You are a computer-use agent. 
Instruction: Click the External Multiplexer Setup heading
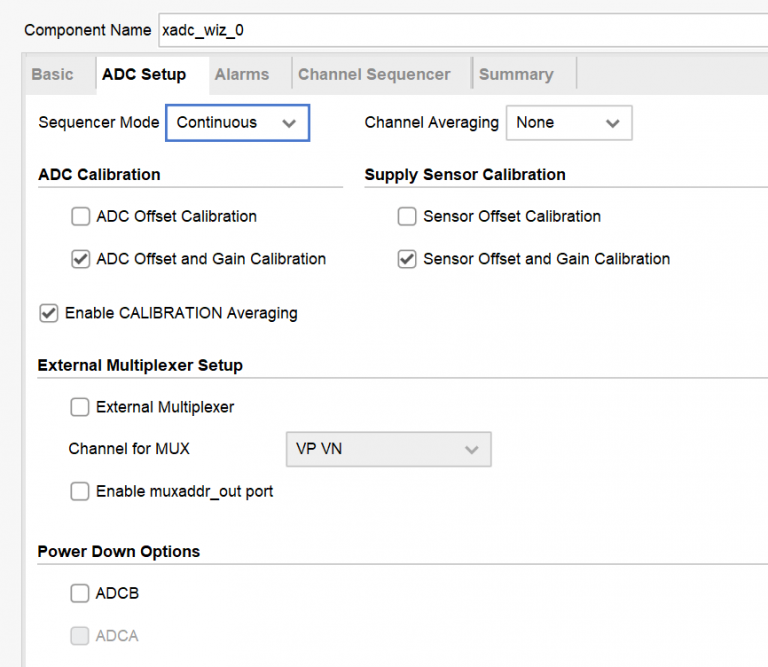pyautogui.click(x=140, y=365)
